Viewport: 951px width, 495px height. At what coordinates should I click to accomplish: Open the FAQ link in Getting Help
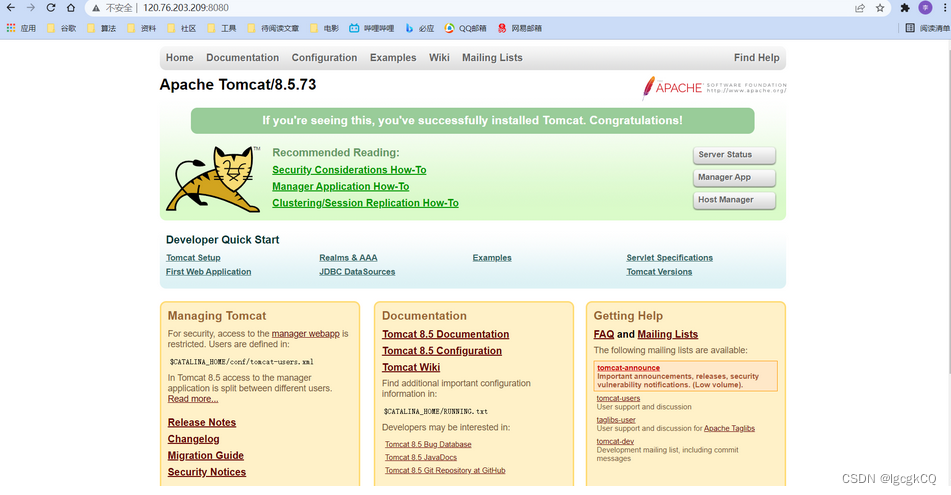pyautogui.click(x=603, y=334)
